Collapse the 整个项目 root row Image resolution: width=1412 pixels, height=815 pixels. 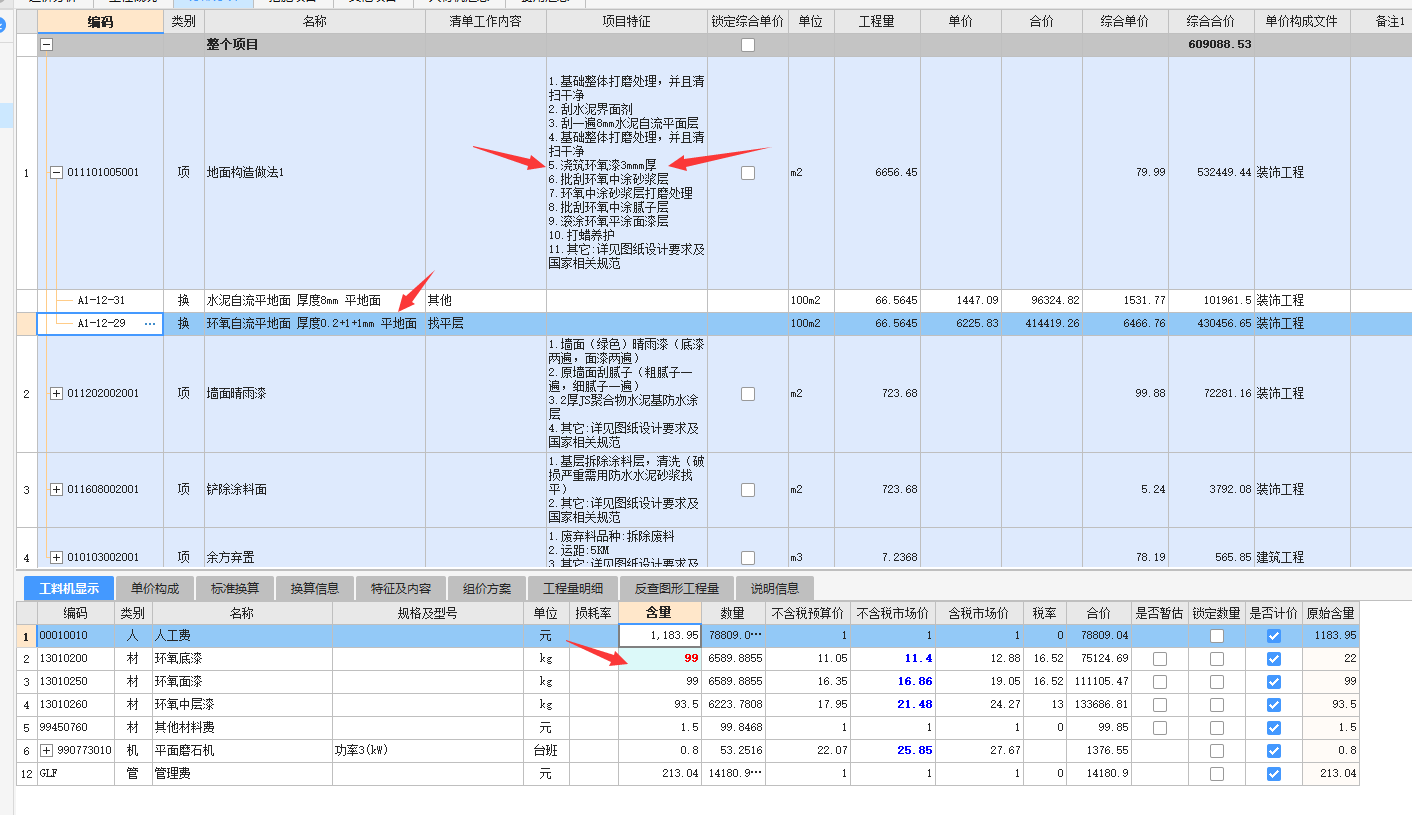coord(47,45)
